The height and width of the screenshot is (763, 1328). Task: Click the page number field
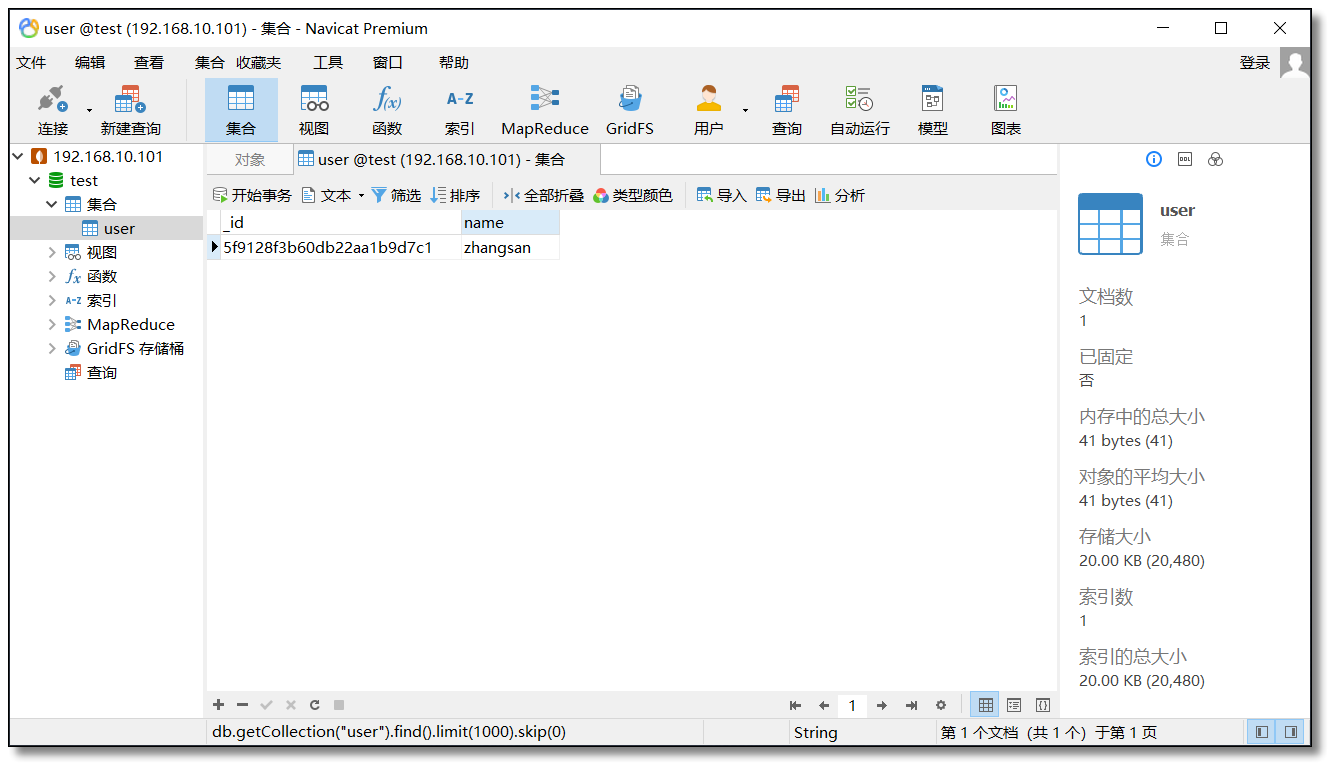852,705
